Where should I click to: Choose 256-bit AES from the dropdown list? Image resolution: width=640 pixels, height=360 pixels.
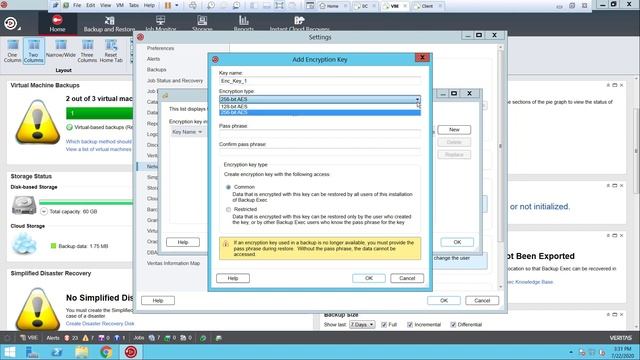coord(320,112)
